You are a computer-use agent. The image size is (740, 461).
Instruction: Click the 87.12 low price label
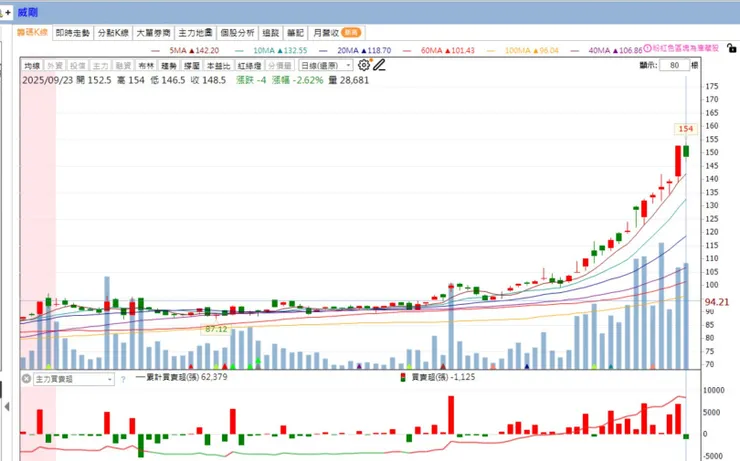click(x=216, y=329)
